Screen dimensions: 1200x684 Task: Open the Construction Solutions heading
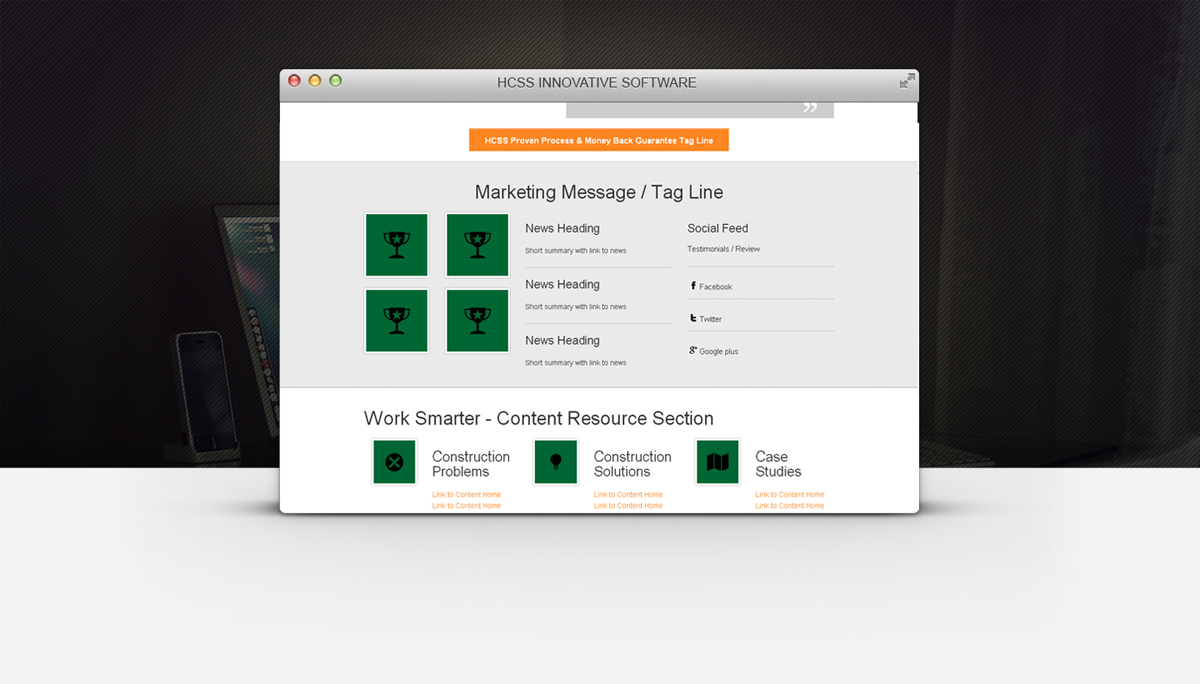pyautogui.click(x=633, y=464)
